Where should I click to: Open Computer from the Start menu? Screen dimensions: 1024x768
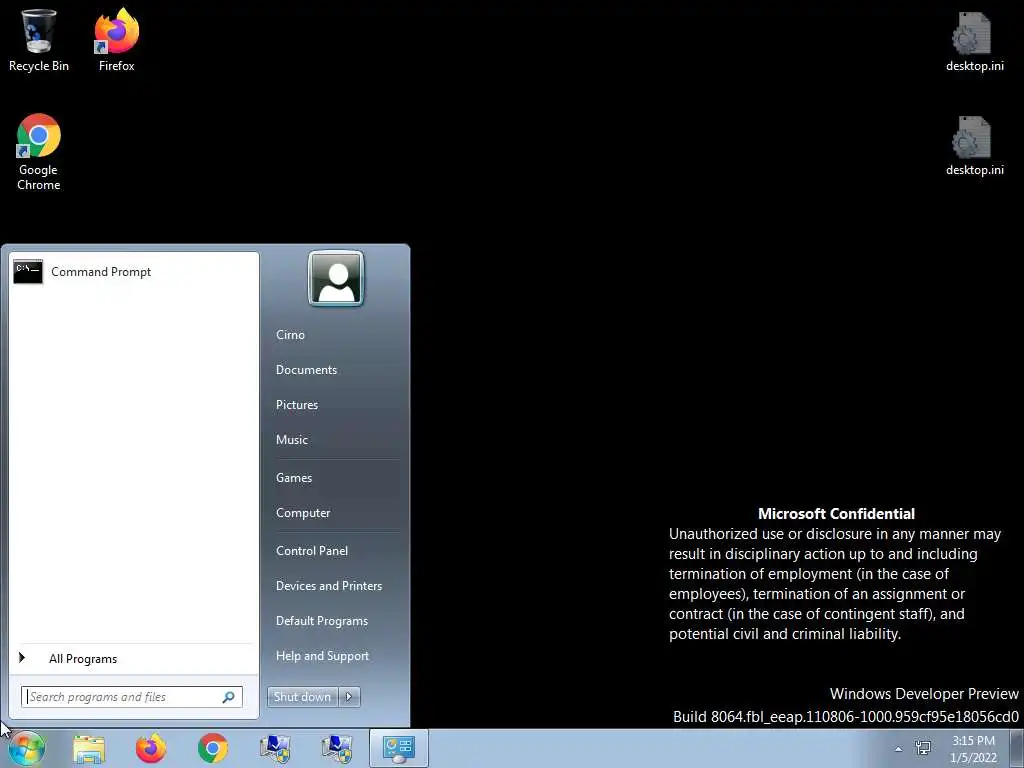[x=302, y=513]
